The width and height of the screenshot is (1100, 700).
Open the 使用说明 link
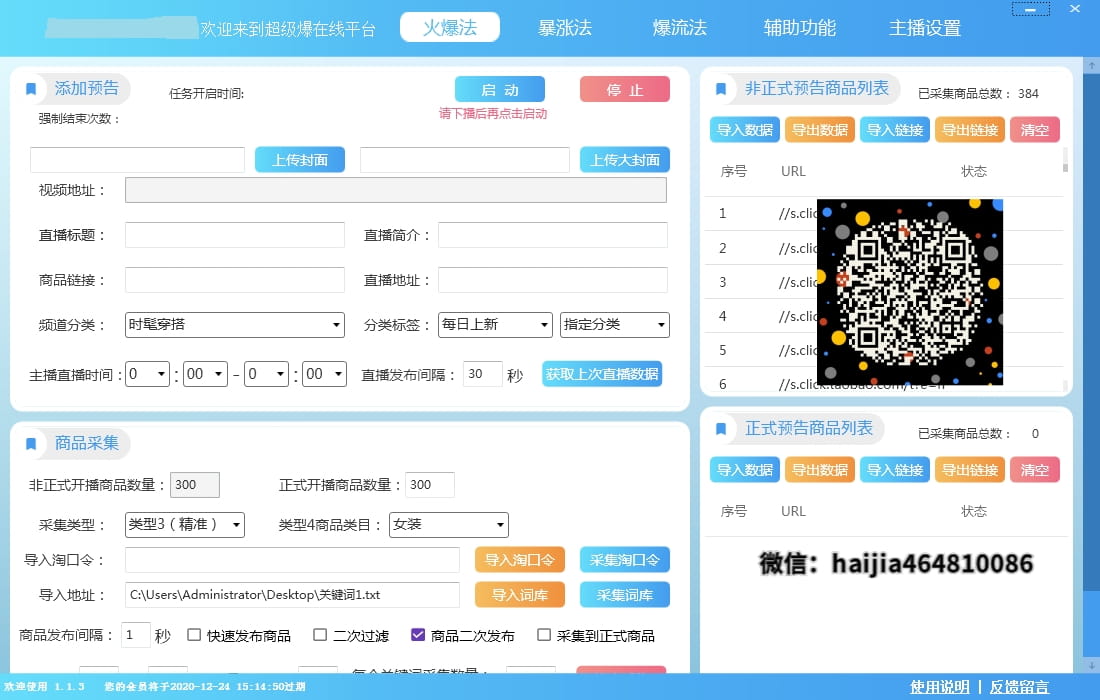coord(939,687)
